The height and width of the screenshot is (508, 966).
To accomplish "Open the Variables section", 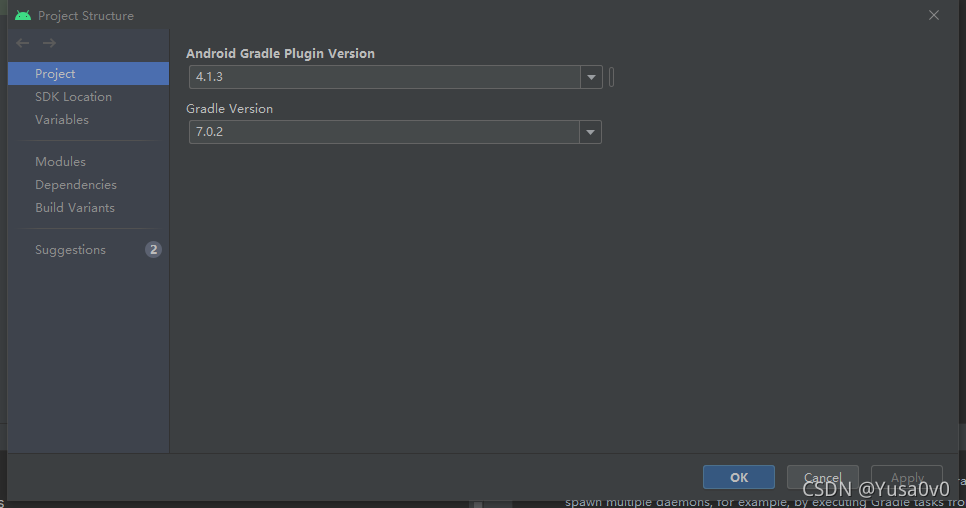I will pyautogui.click(x=62, y=119).
